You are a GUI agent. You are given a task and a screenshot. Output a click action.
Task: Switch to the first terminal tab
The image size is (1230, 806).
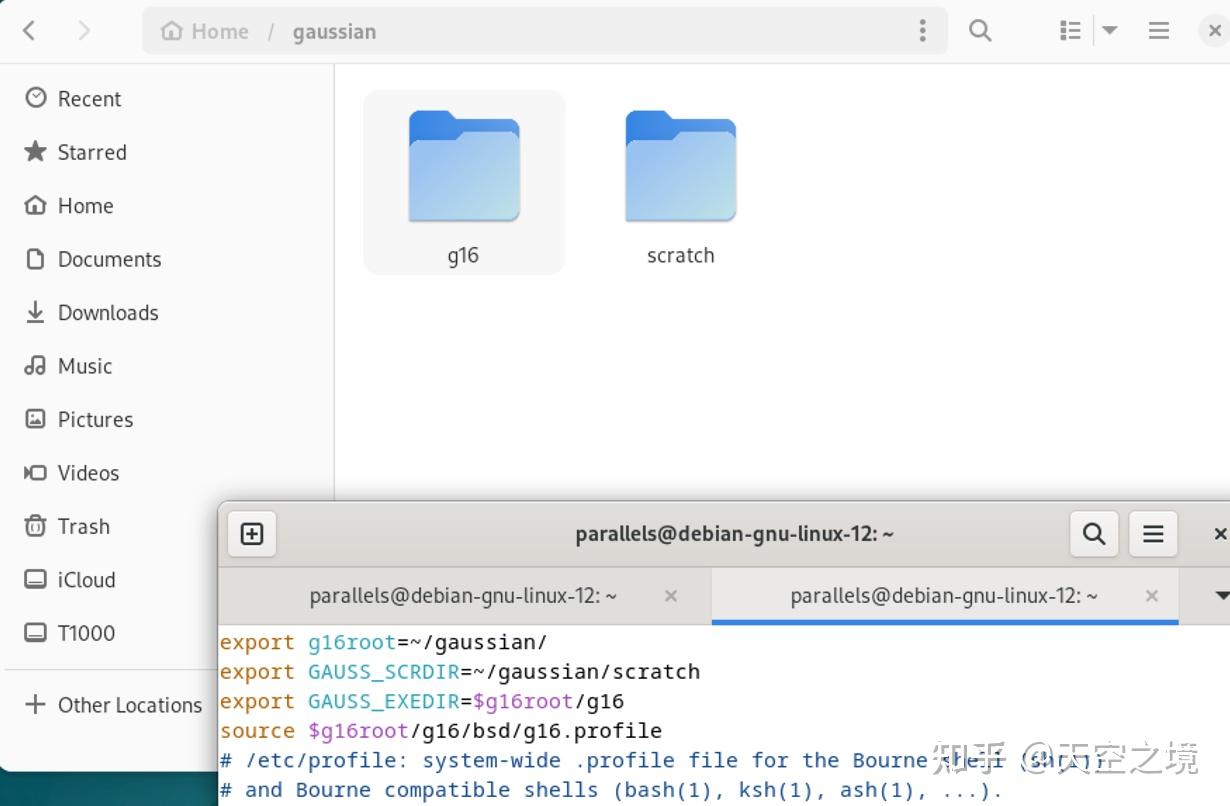(464, 596)
